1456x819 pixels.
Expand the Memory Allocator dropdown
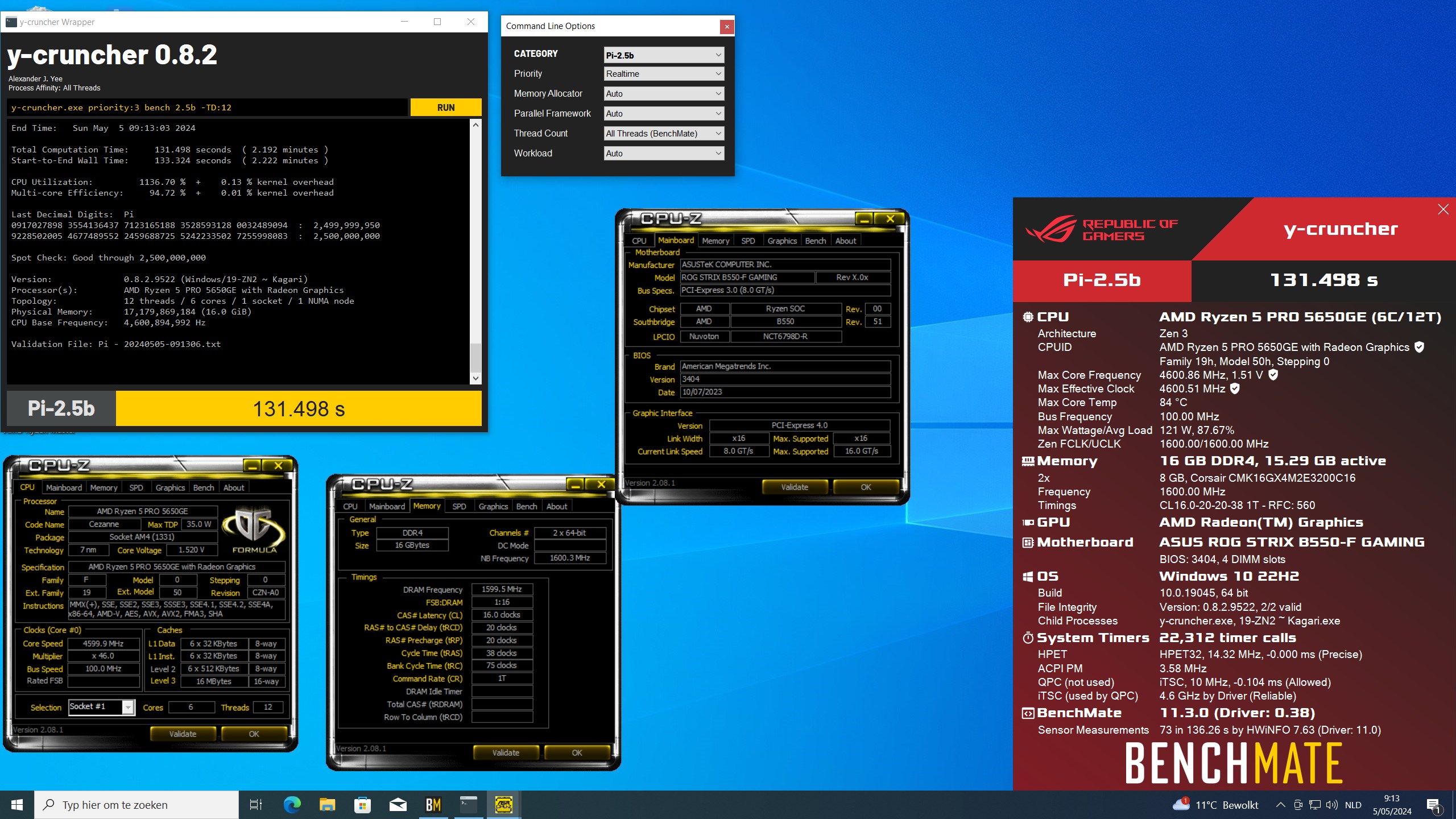(x=664, y=94)
